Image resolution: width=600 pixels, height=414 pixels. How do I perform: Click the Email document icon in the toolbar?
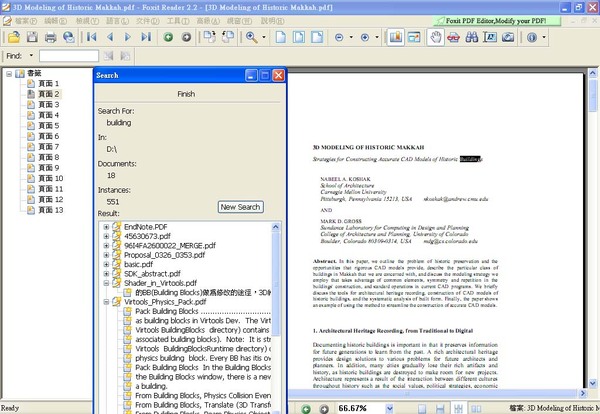tap(68, 37)
